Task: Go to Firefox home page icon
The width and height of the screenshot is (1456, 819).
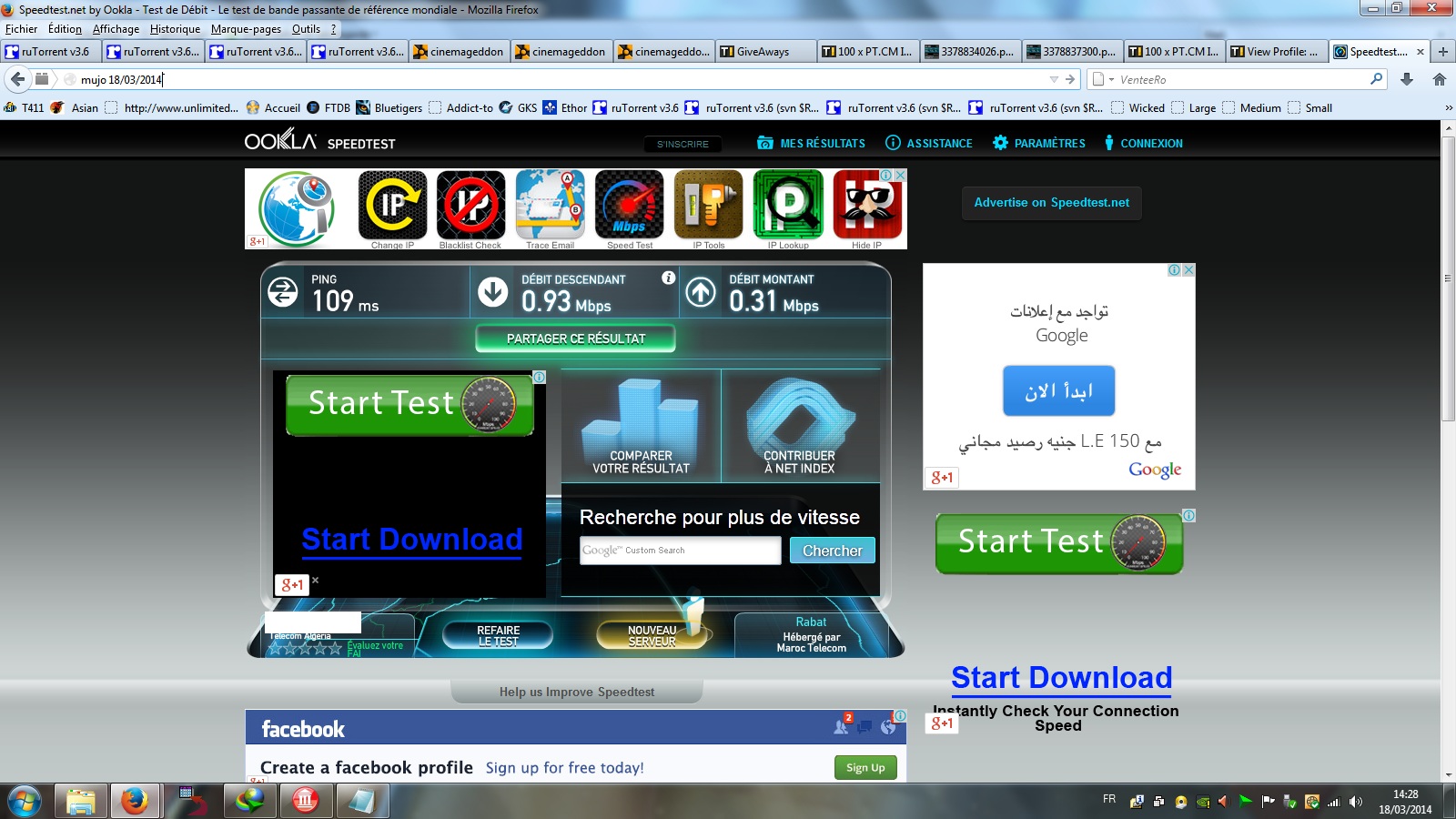Action: coord(1440,79)
